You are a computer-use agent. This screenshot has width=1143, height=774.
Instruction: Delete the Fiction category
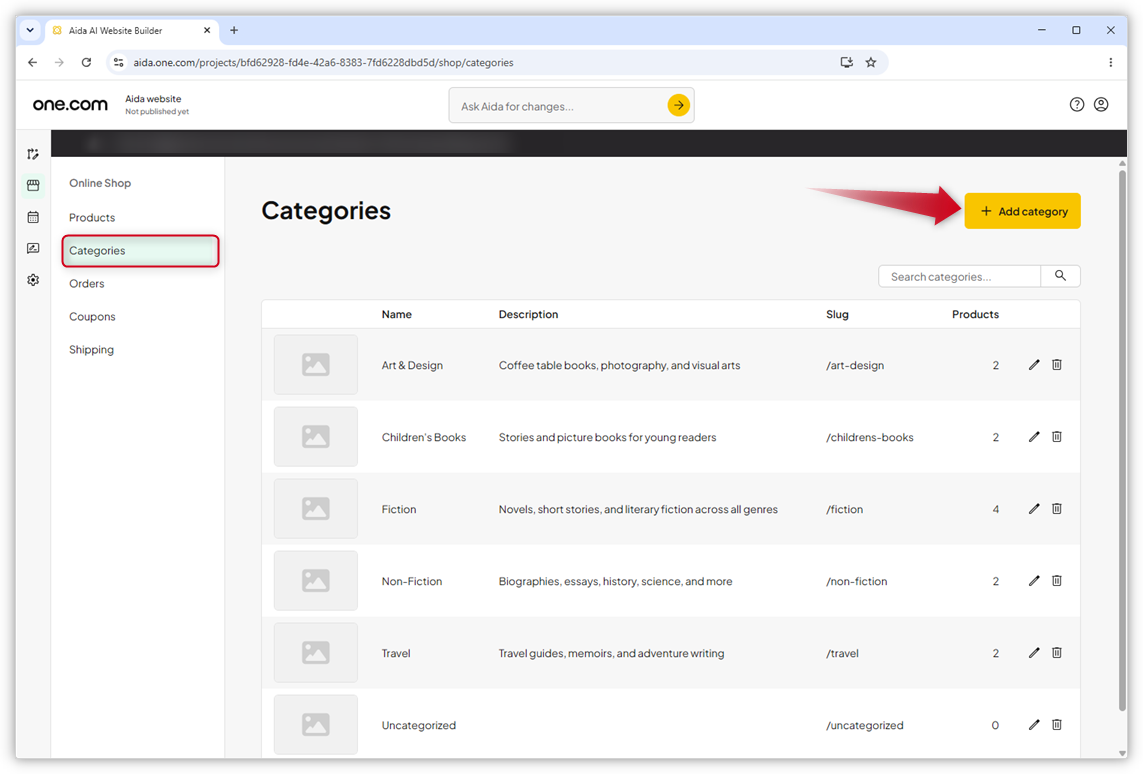point(1056,509)
